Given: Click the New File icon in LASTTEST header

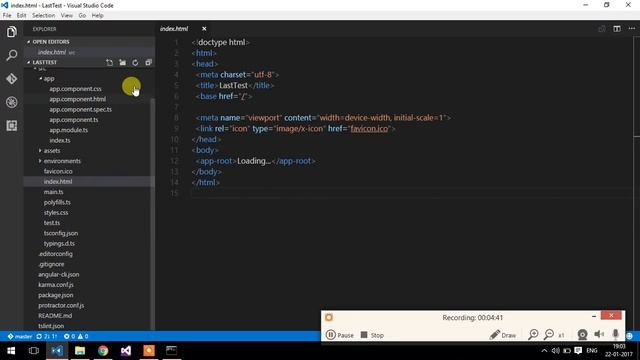Looking at the screenshot, I should (x=109, y=62).
